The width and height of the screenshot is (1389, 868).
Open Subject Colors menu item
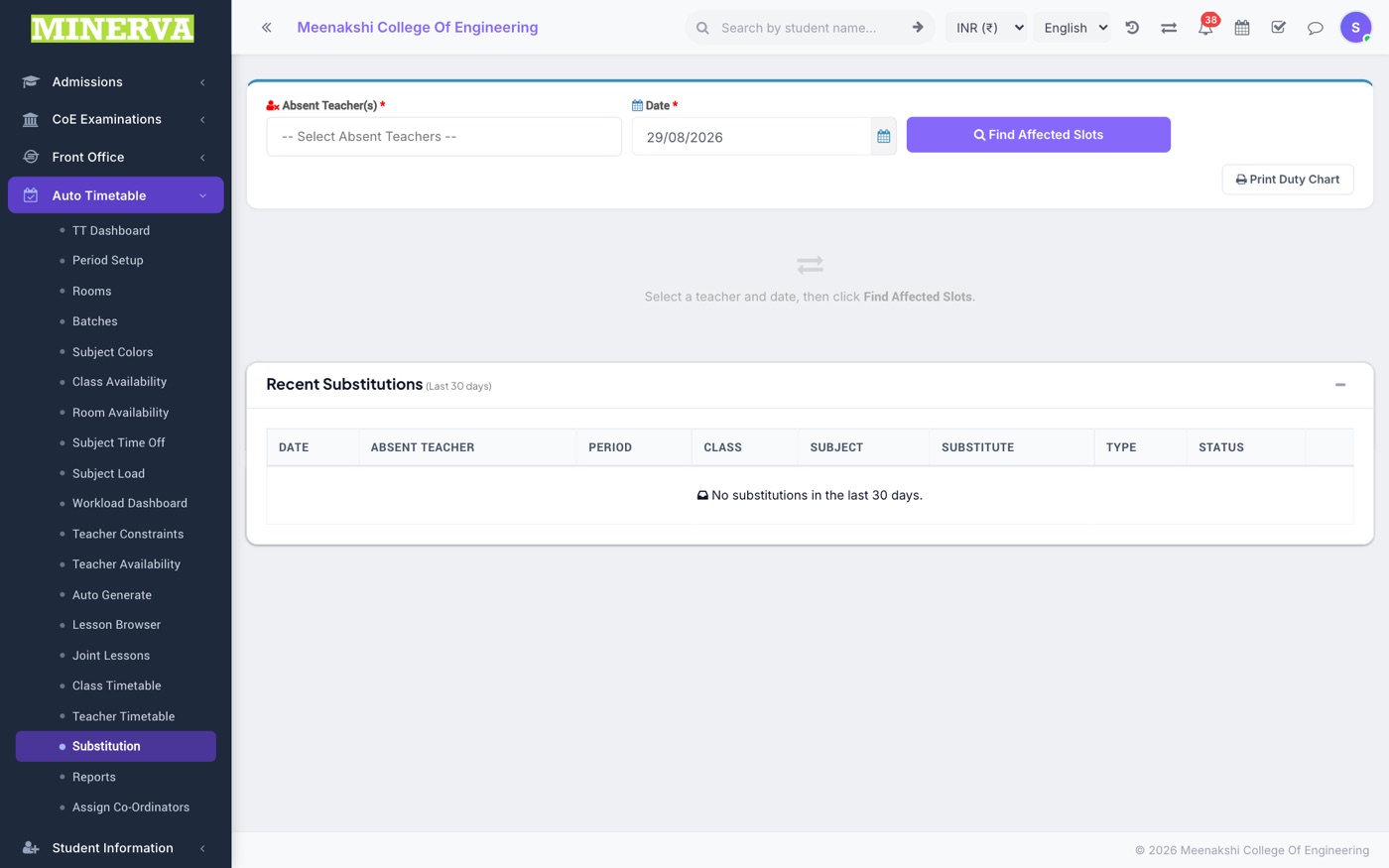pyautogui.click(x=112, y=352)
